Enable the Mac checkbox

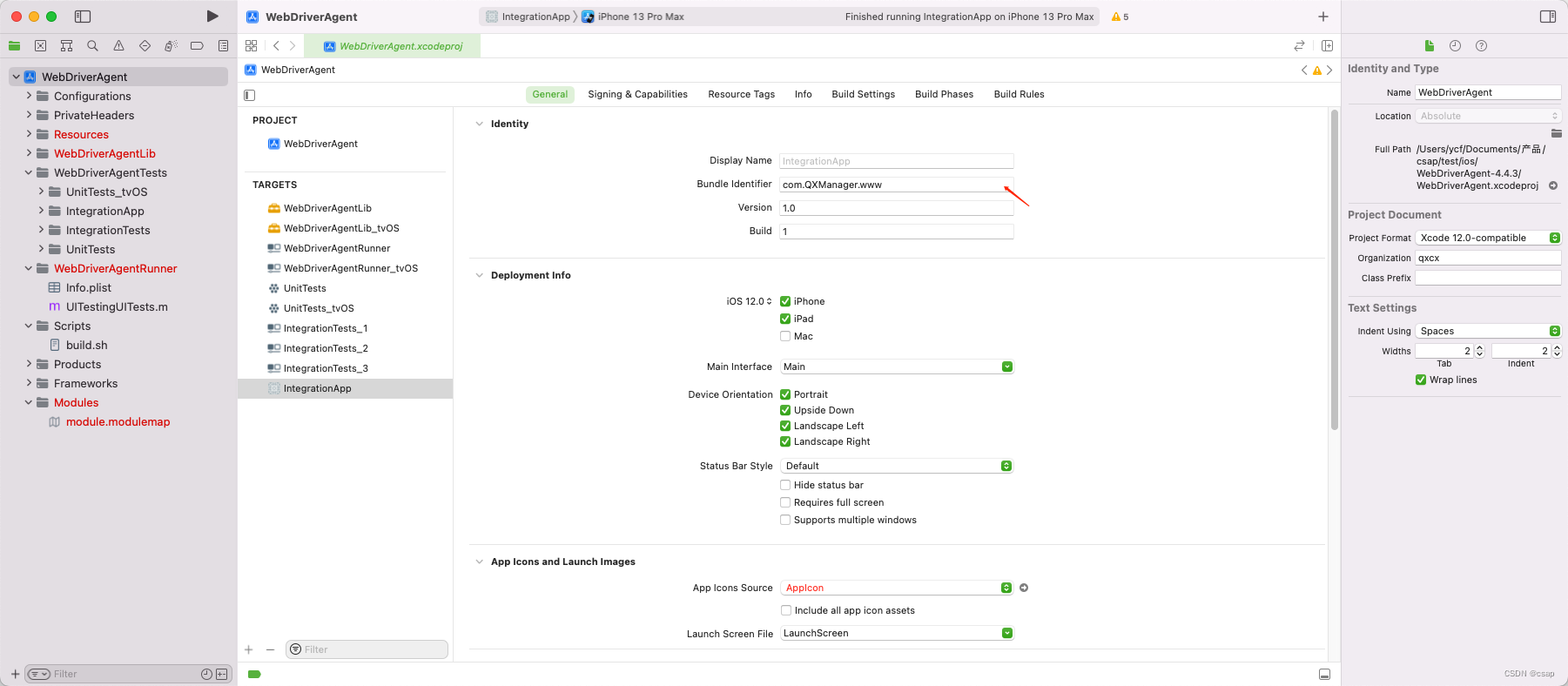[785, 336]
